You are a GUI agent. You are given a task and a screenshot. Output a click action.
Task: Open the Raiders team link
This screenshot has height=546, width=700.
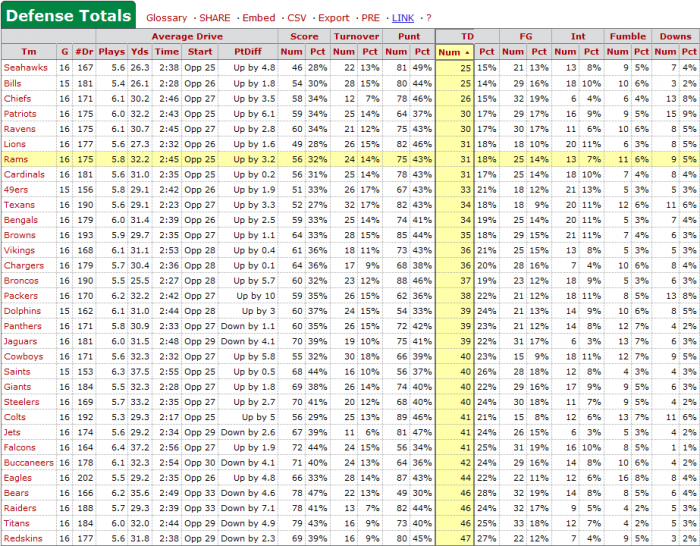click(20, 508)
